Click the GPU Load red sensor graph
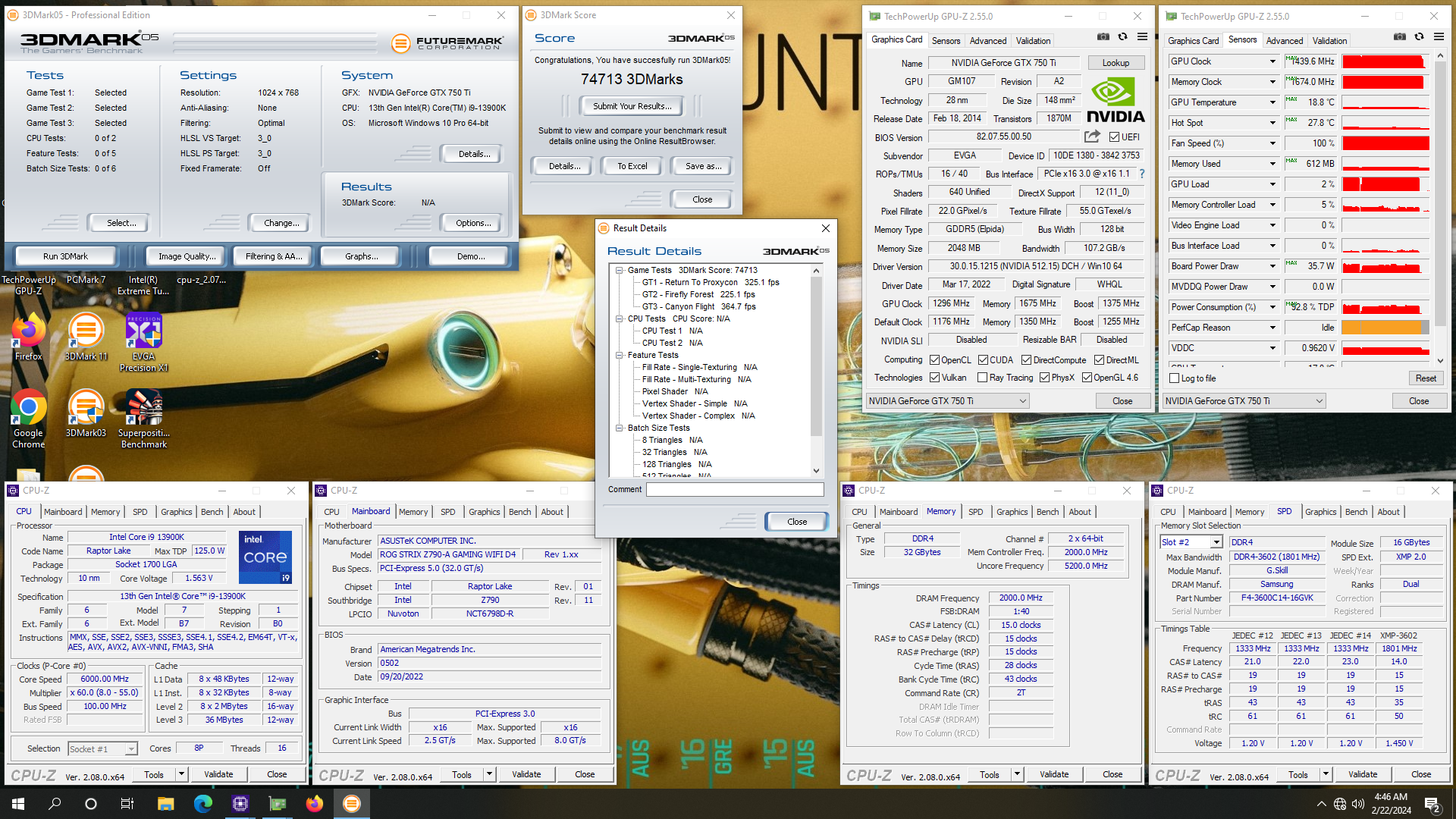Viewport: 1456px width, 819px height. 1385,184
